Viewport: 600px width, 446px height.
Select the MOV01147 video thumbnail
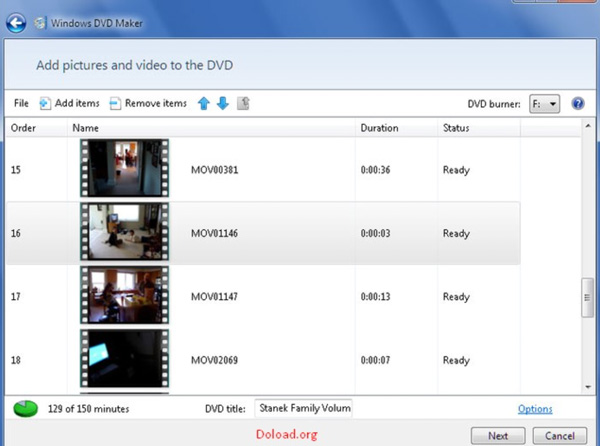click(124, 295)
